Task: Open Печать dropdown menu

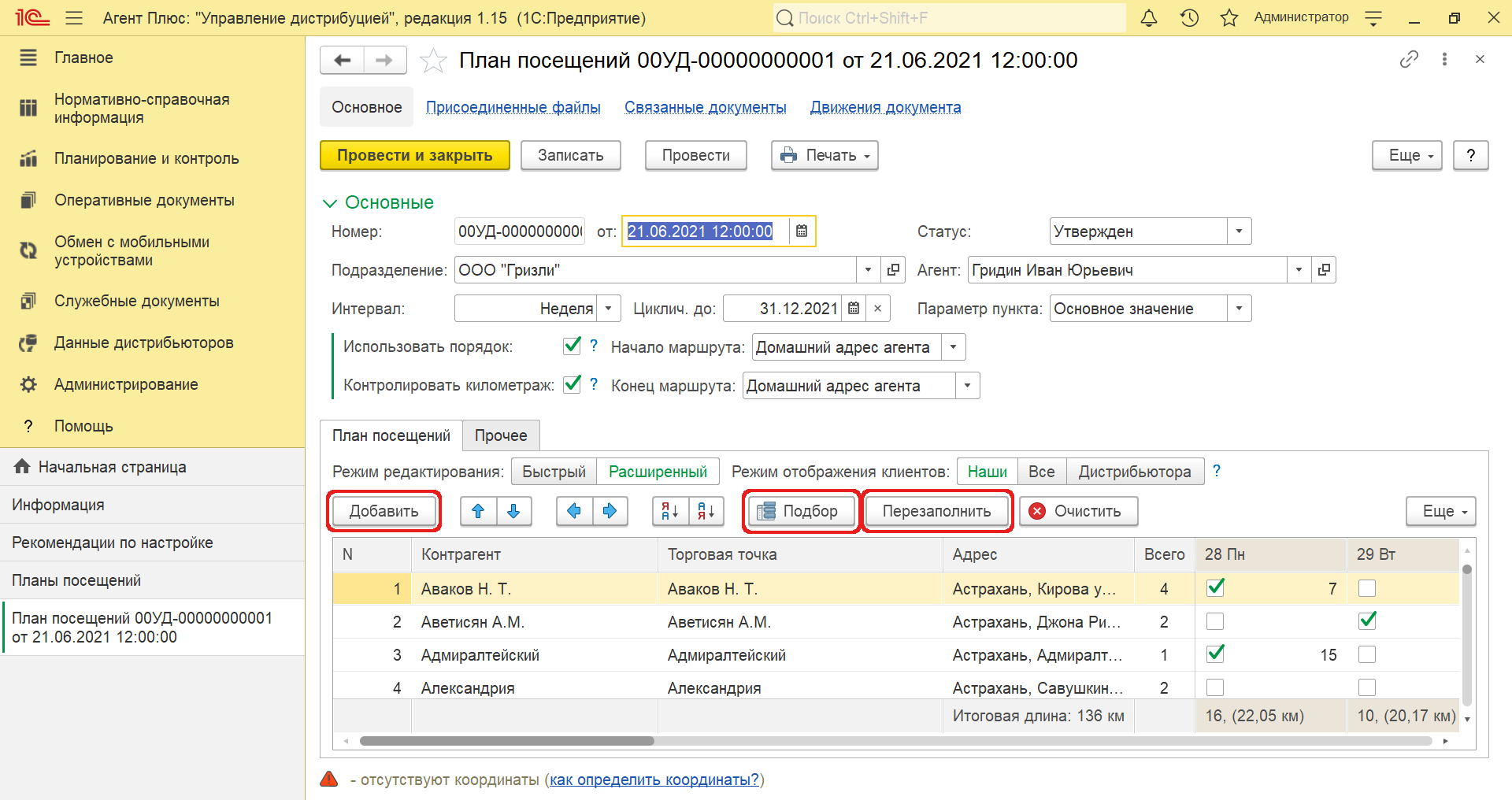Action: point(825,155)
